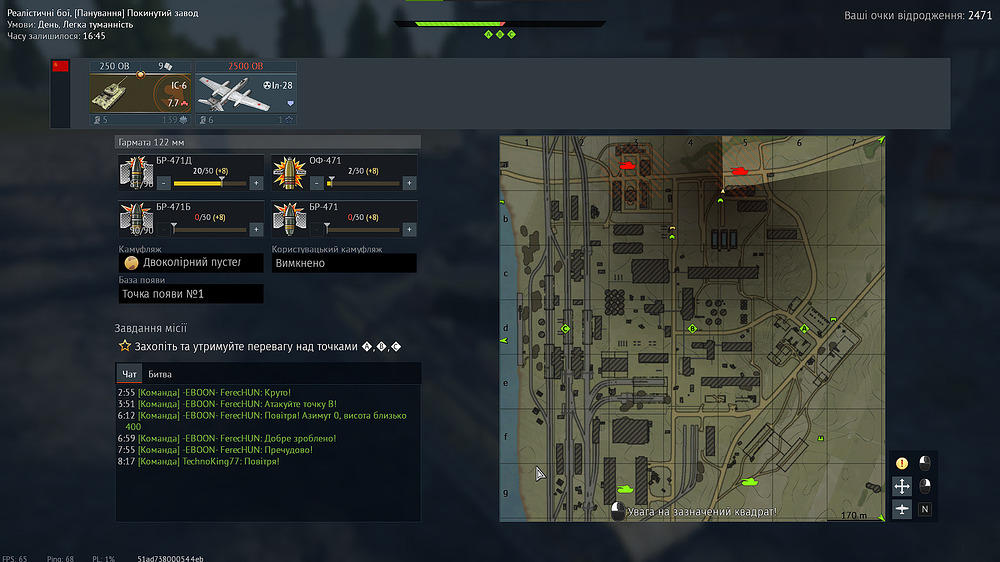This screenshot has width=1000, height=562.
Task: Click the four-arrow move map icon
Action: pyautogui.click(x=902, y=486)
